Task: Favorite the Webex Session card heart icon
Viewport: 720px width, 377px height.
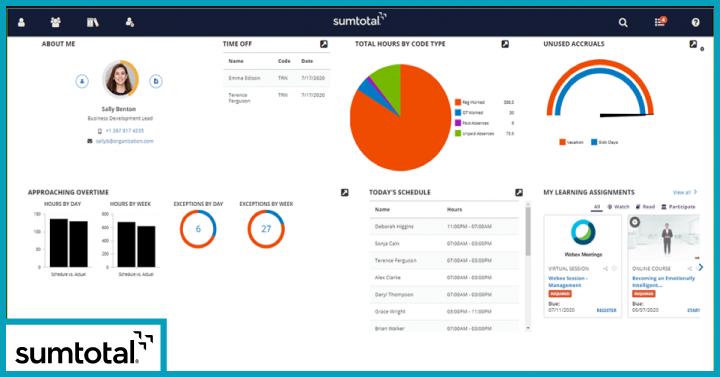Action: [x=614, y=269]
